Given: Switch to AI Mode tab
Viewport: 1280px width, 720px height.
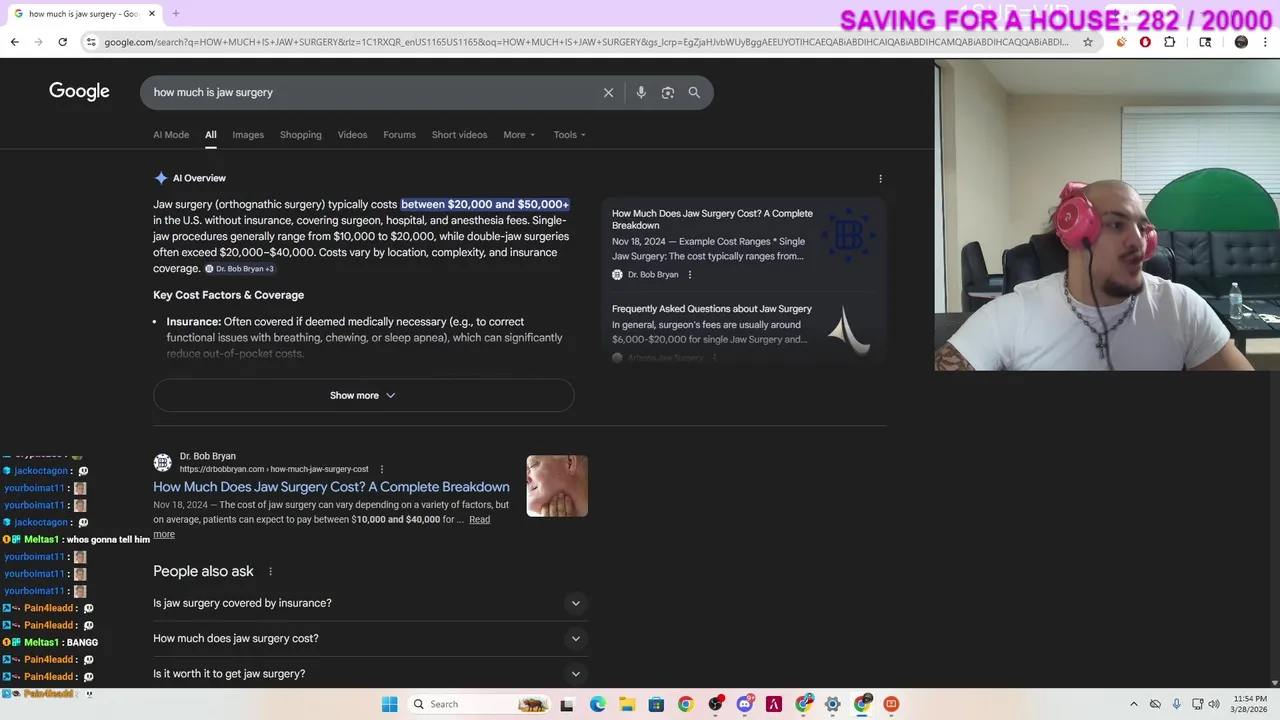Looking at the screenshot, I should tap(171, 135).
